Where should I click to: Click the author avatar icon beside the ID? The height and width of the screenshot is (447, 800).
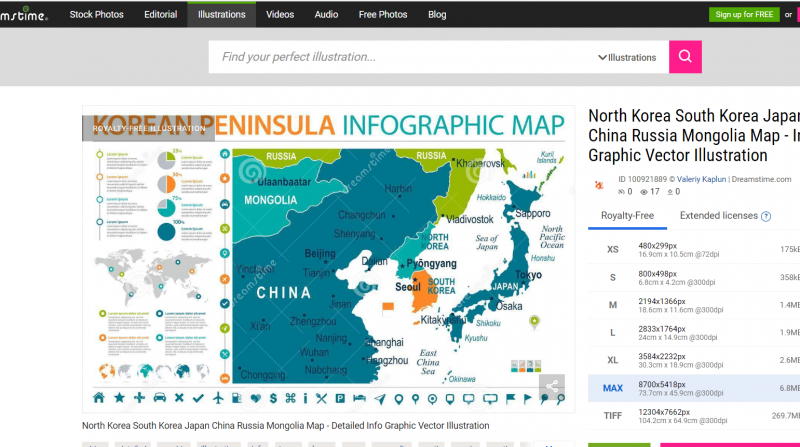click(598, 185)
